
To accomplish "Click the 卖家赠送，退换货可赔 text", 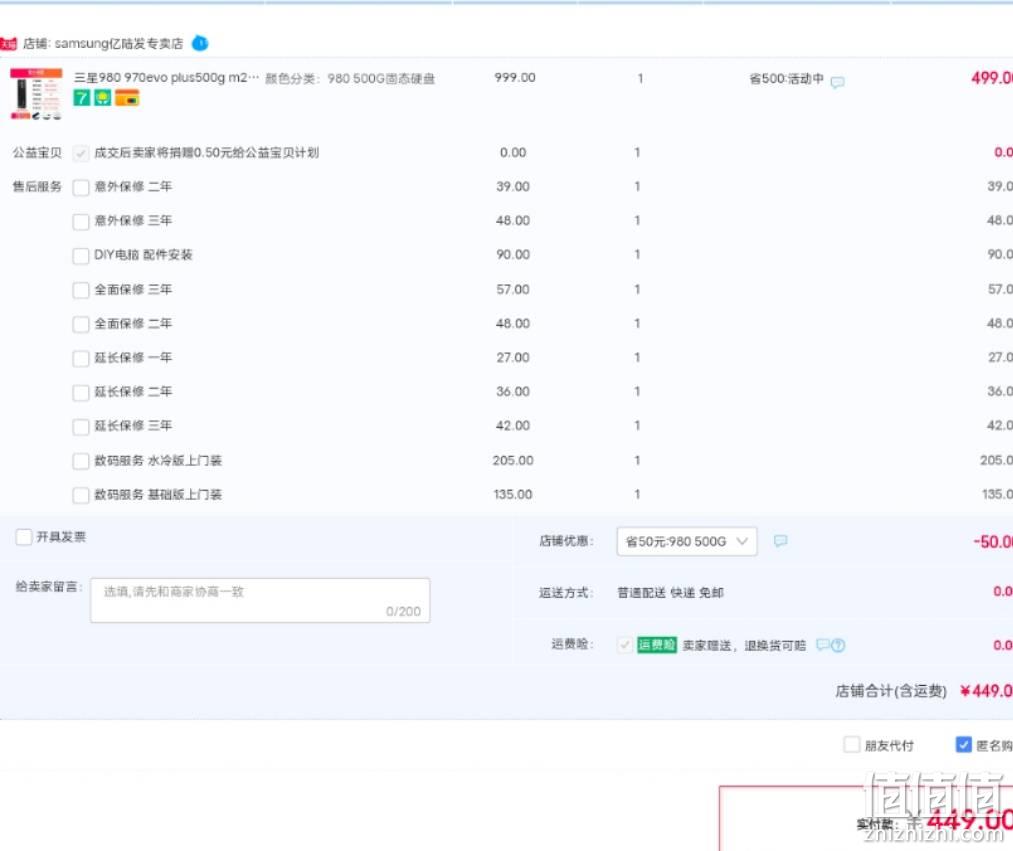I will (744, 645).
